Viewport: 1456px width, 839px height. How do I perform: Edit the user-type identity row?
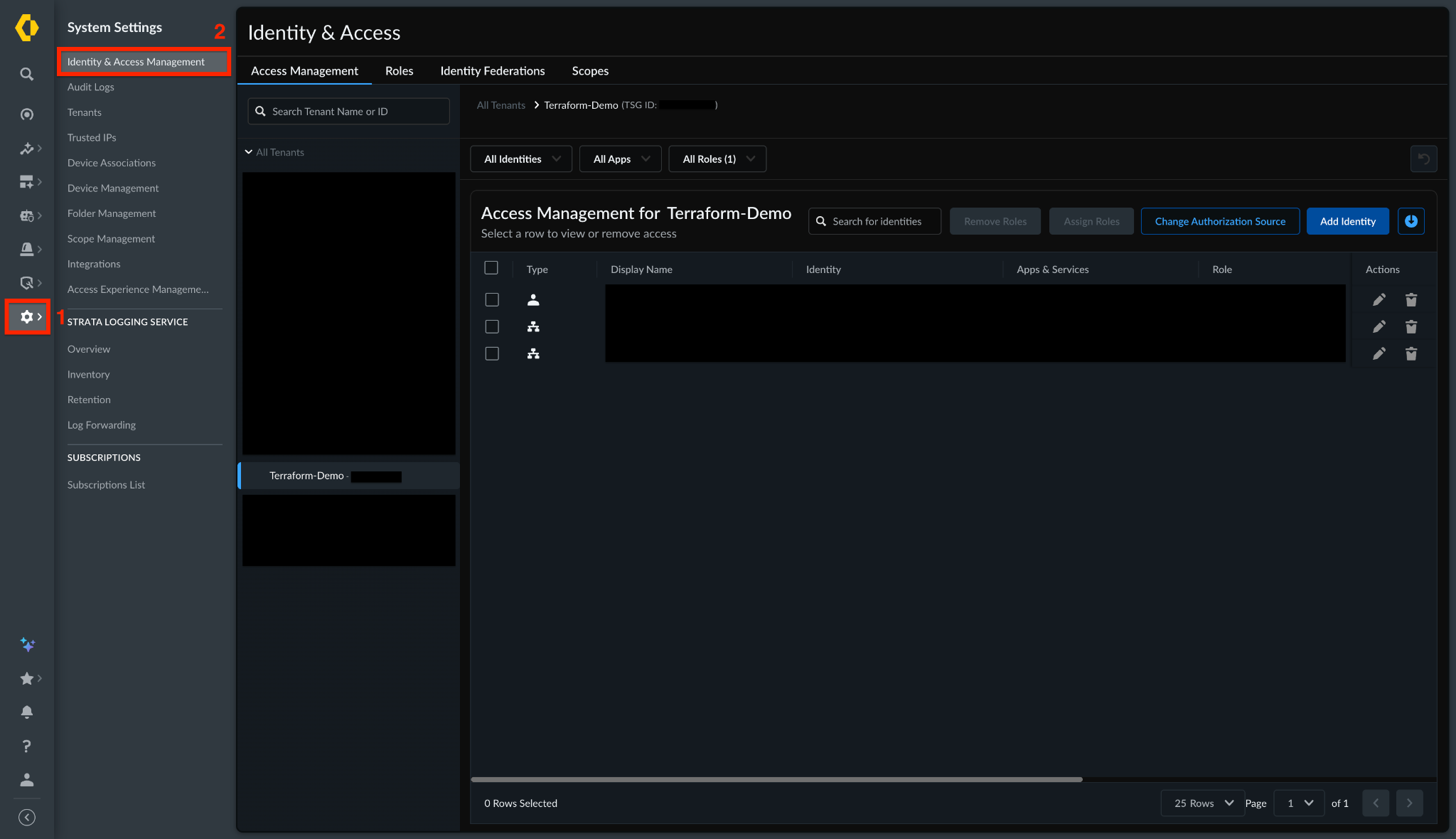point(1379,300)
